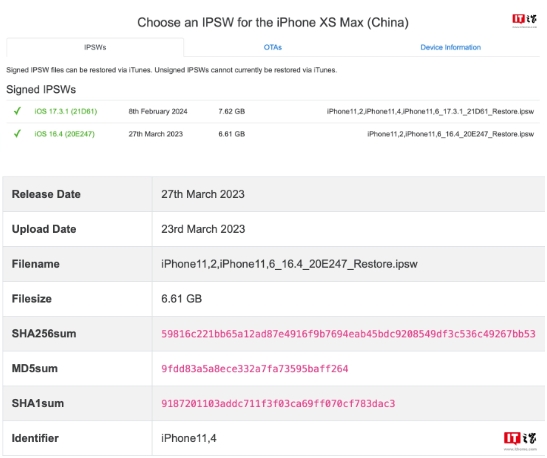Click the iPhone11,4 Identifier value
Viewport: 547px width, 458px height.
(189, 438)
